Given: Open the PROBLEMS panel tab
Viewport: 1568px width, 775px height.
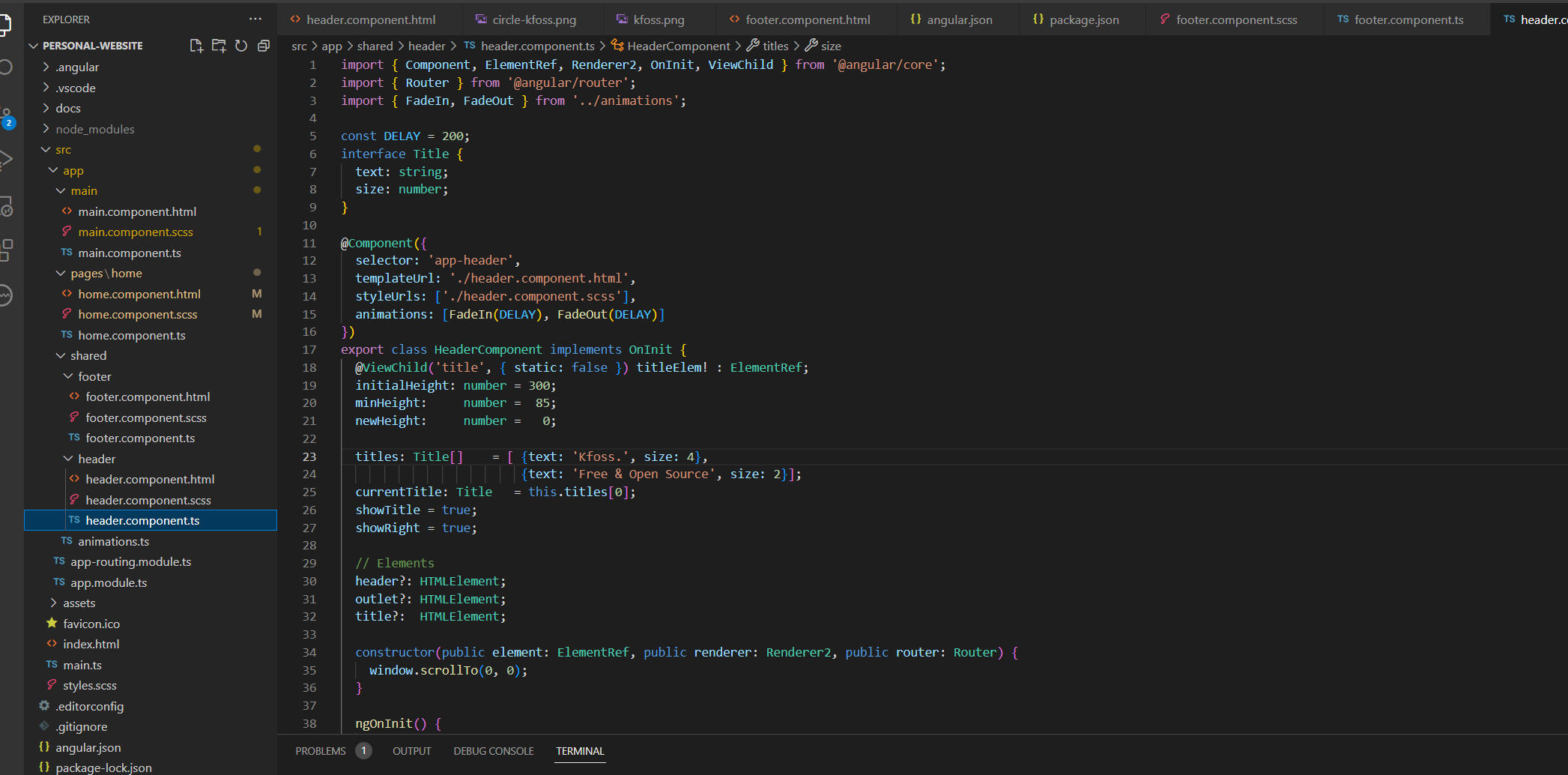Looking at the screenshot, I should click(321, 751).
